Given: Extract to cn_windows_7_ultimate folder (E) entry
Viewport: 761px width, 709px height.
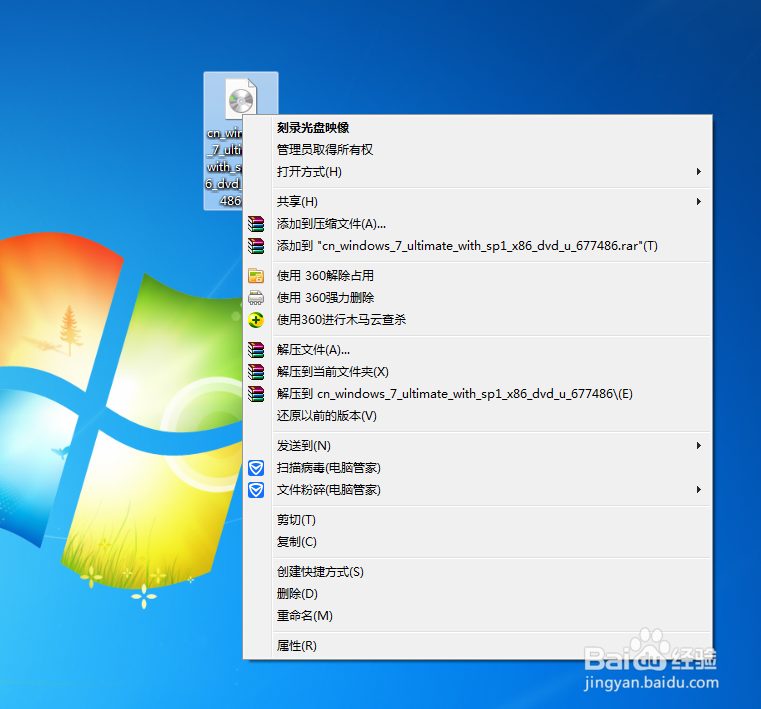Looking at the screenshot, I should (x=477, y=394).
